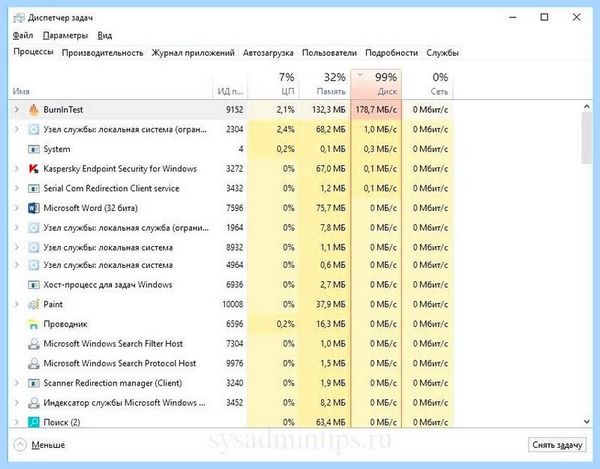The height and width of the screenshot is (469, 600).
Task: Click the BurnInTest flame icon
Action: pyautogui.click(x=34, y=110)
